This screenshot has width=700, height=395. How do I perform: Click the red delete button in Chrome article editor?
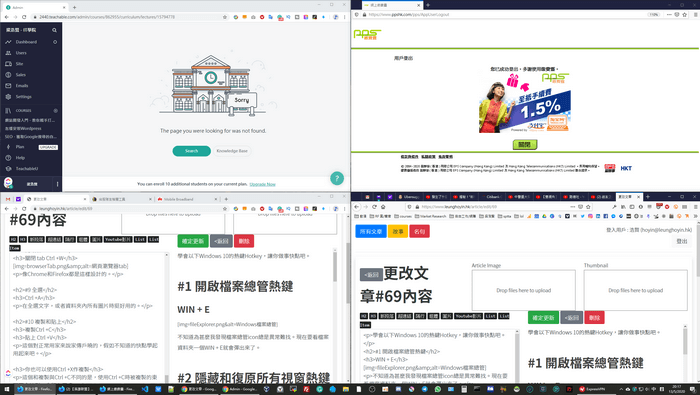(x=244, y=241)
